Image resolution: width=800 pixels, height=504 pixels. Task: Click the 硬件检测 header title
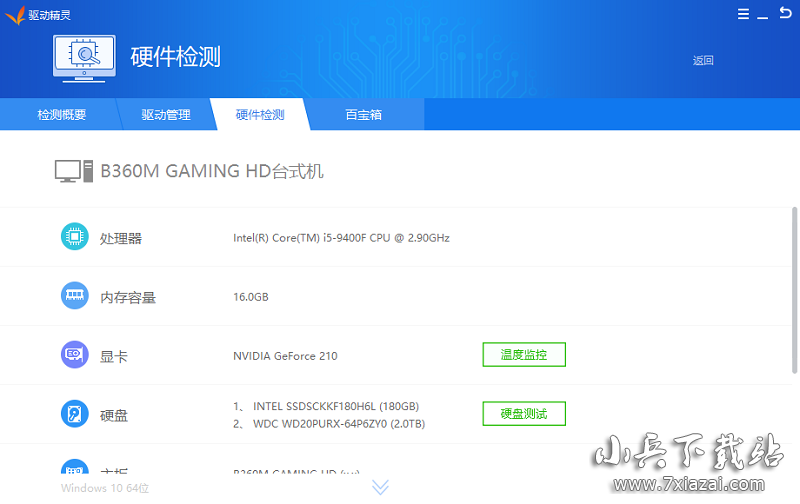point(176,57)
